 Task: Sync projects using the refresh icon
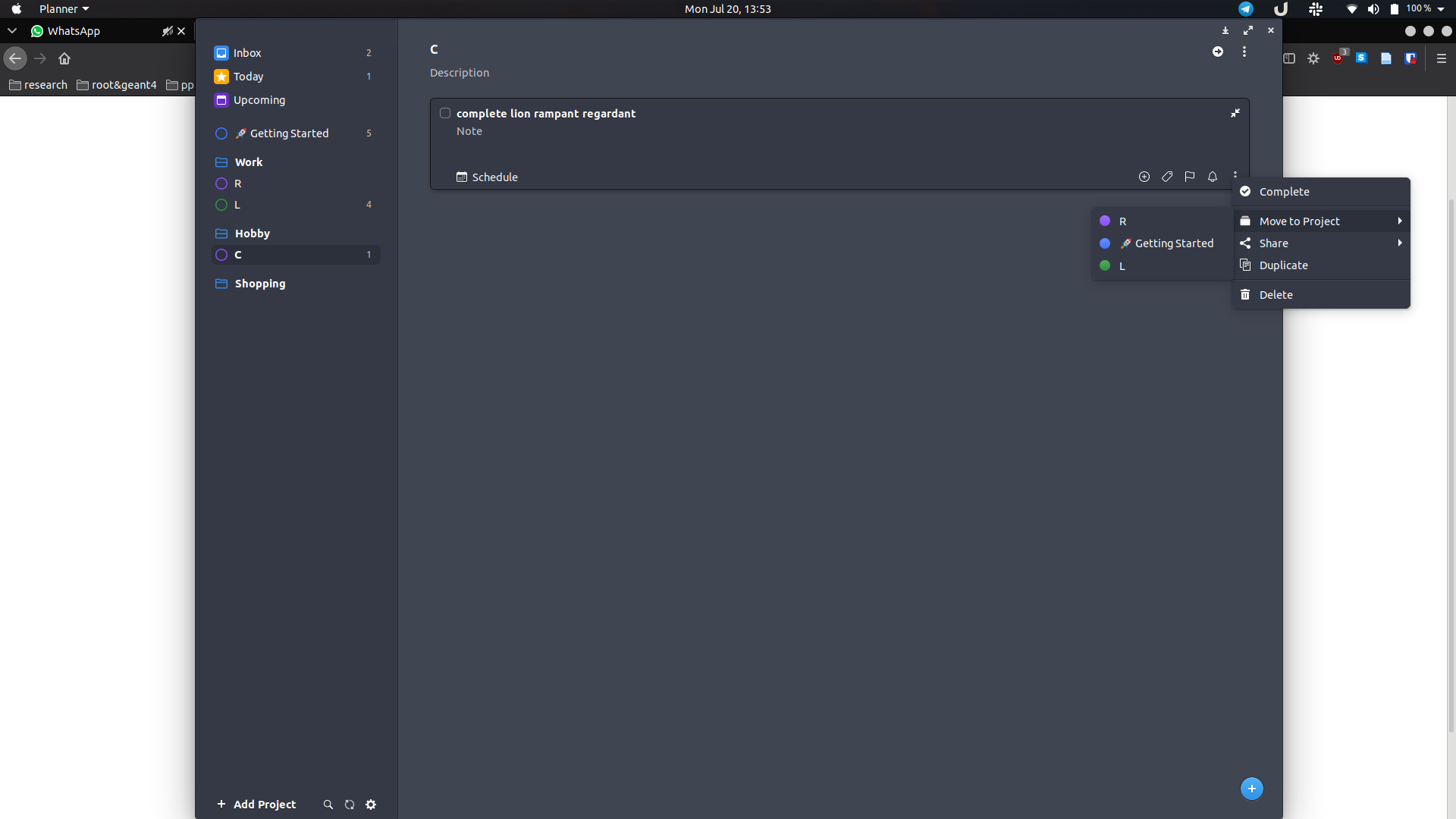point(350,805)
